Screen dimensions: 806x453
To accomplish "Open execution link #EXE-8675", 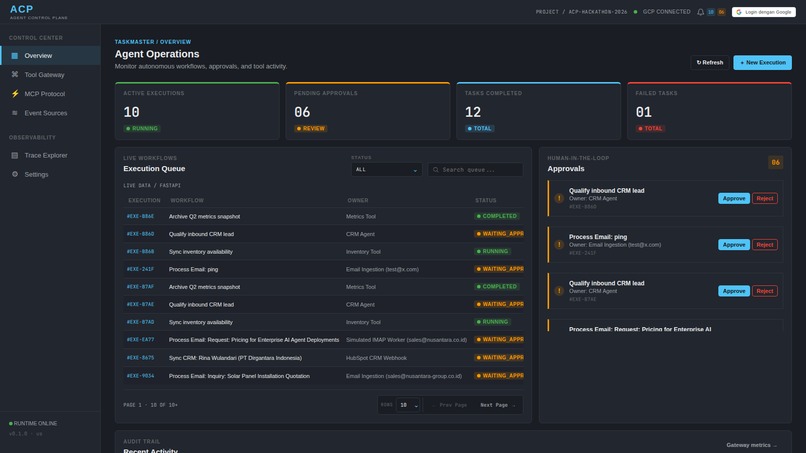I will pos(140,357).
